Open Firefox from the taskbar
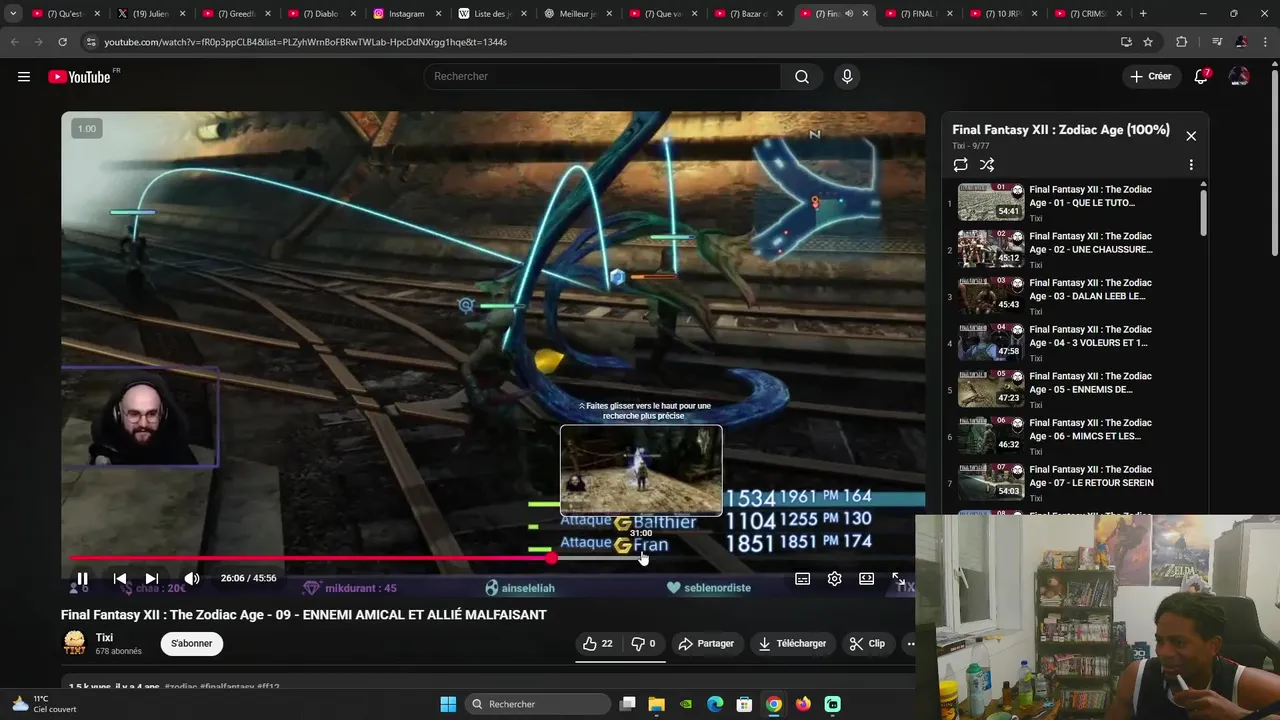 click(x=803, y=704)
